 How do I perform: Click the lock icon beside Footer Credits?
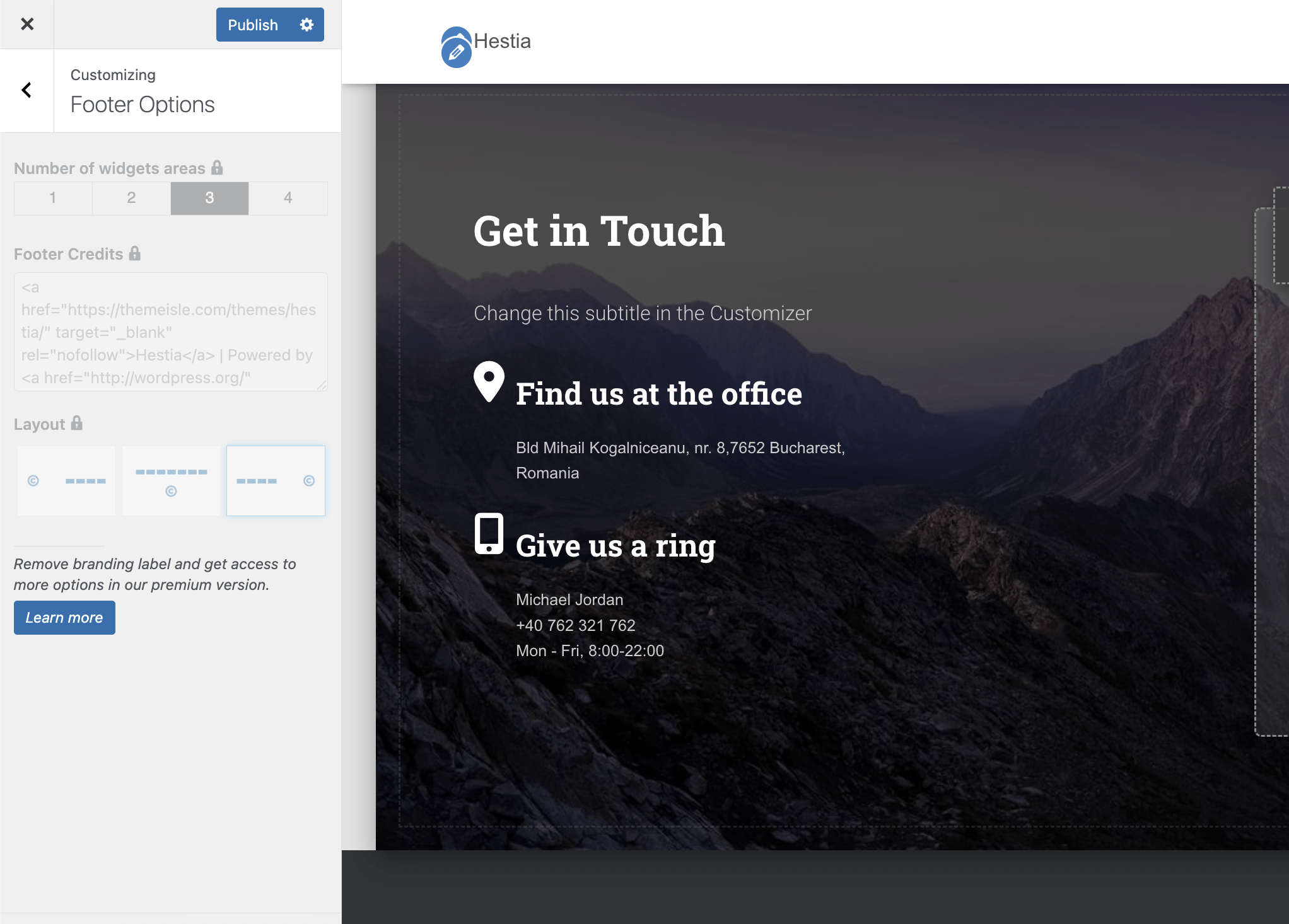click(x=134, y=253)
